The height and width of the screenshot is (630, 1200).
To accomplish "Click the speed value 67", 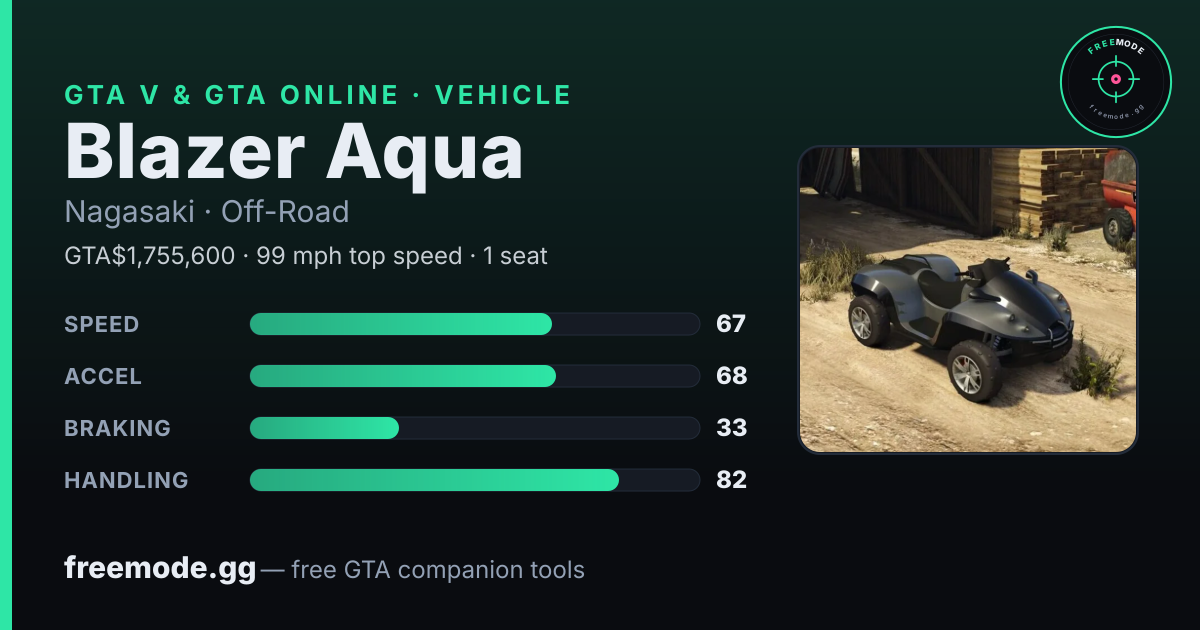I will pyautogui.click(x=731, y=324).
